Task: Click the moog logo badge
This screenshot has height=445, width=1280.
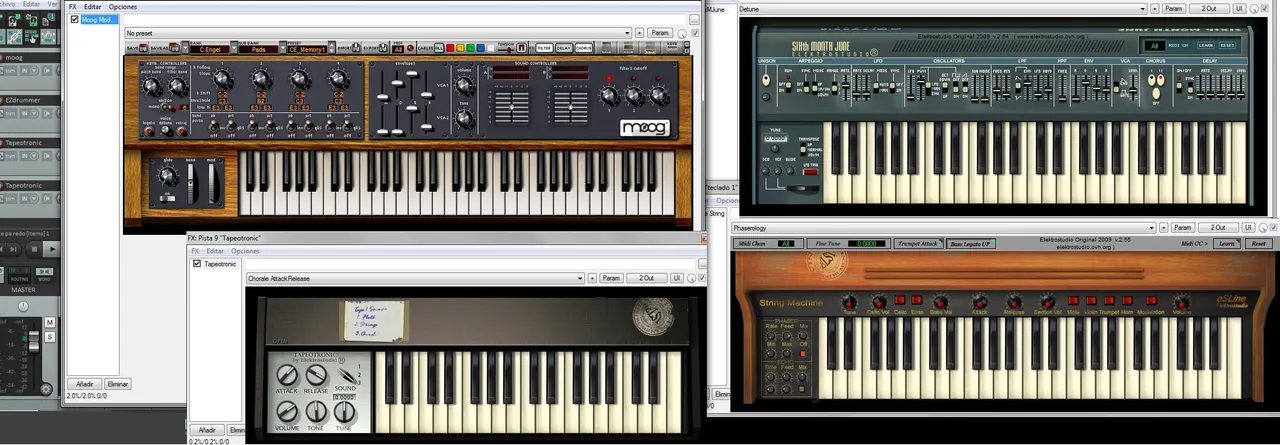Action: (x=644, y=128)
